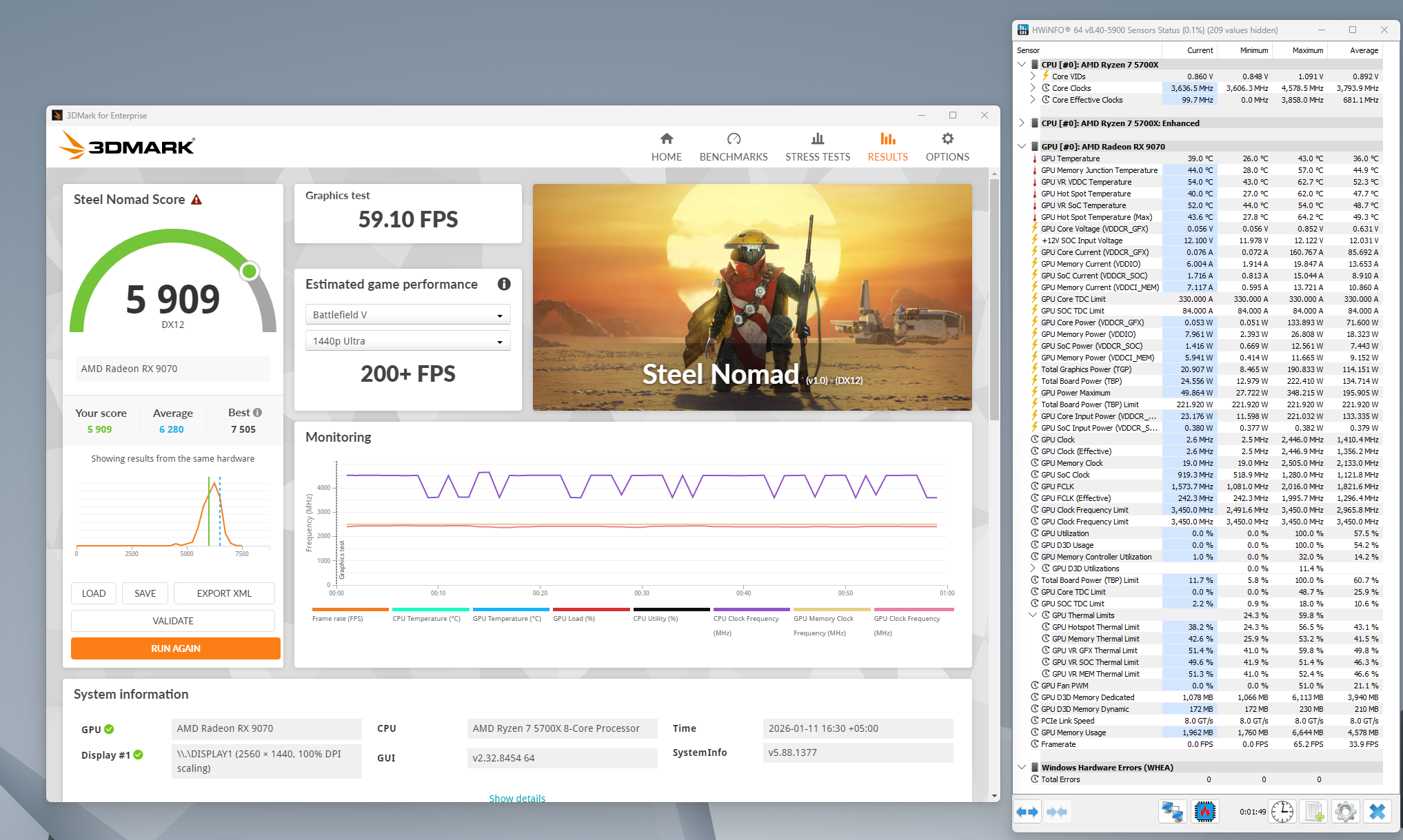
Task: Open HWiNFO remote network monitoring icon
Action: coord(1172,812)
